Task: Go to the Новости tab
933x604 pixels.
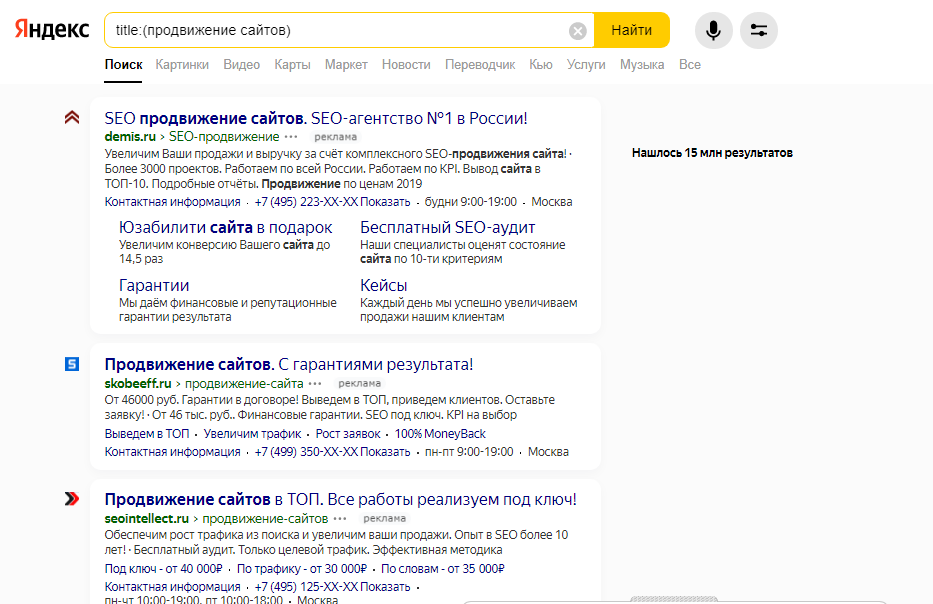Action: click(x=406, y=65)
